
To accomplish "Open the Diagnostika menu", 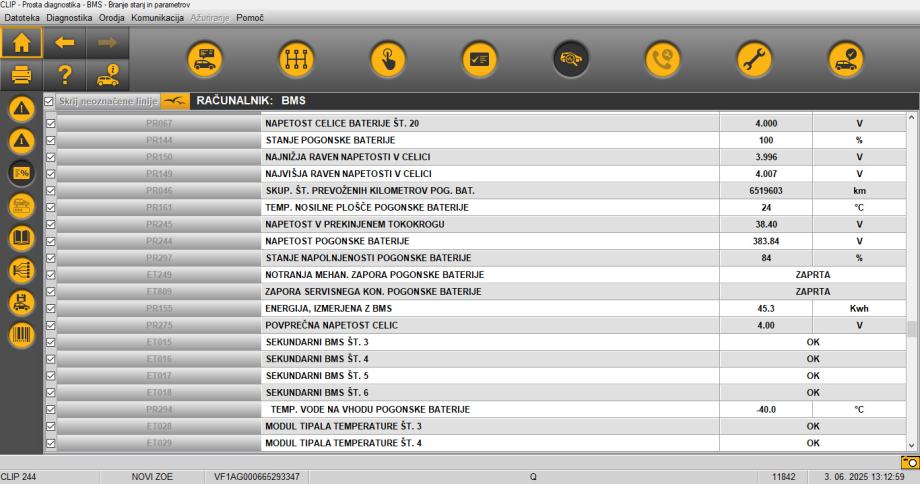I will click(x=69, y=18).
